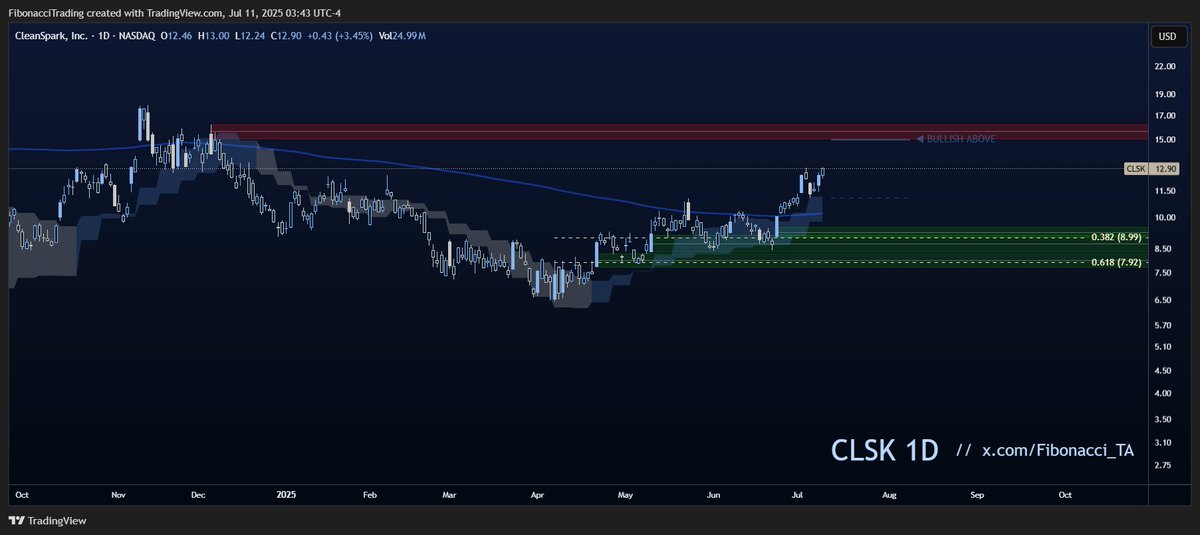This screenshot has height=535, width=1200.
Task: Click the Jun label on time axis
Action: pyautogui.click(x=714, y=495)
